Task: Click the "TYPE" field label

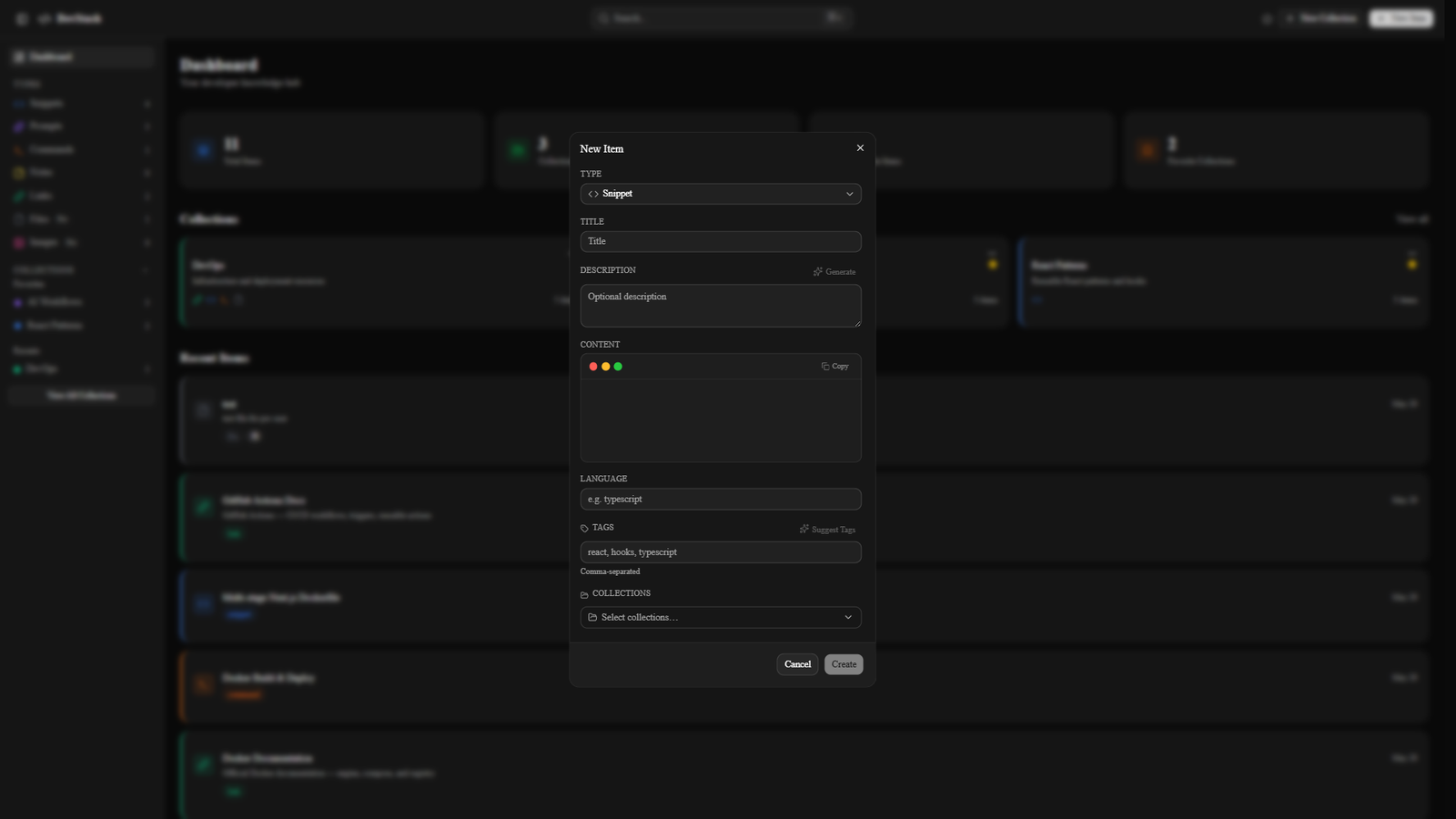Action: tap(591, 174)
